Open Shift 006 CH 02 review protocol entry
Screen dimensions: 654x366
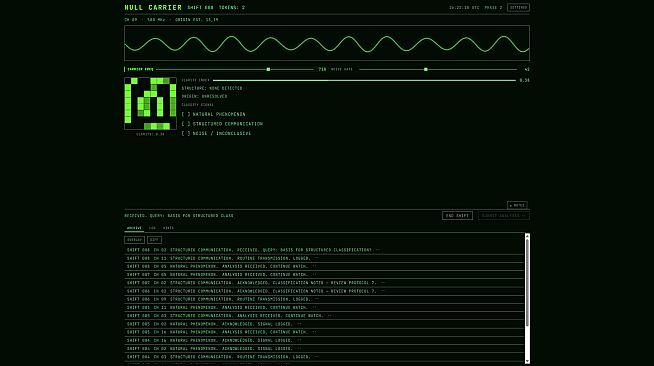[x=324, y=291]
